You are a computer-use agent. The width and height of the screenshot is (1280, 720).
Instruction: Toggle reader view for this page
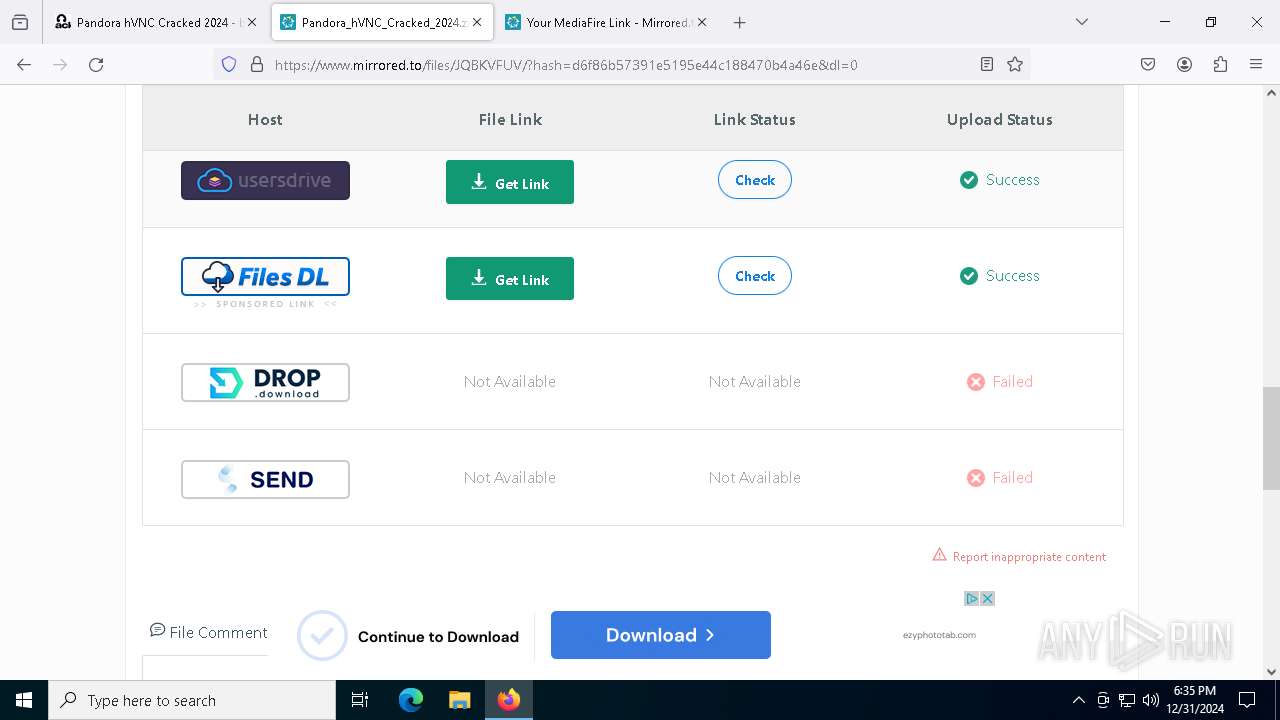(987, 64)
